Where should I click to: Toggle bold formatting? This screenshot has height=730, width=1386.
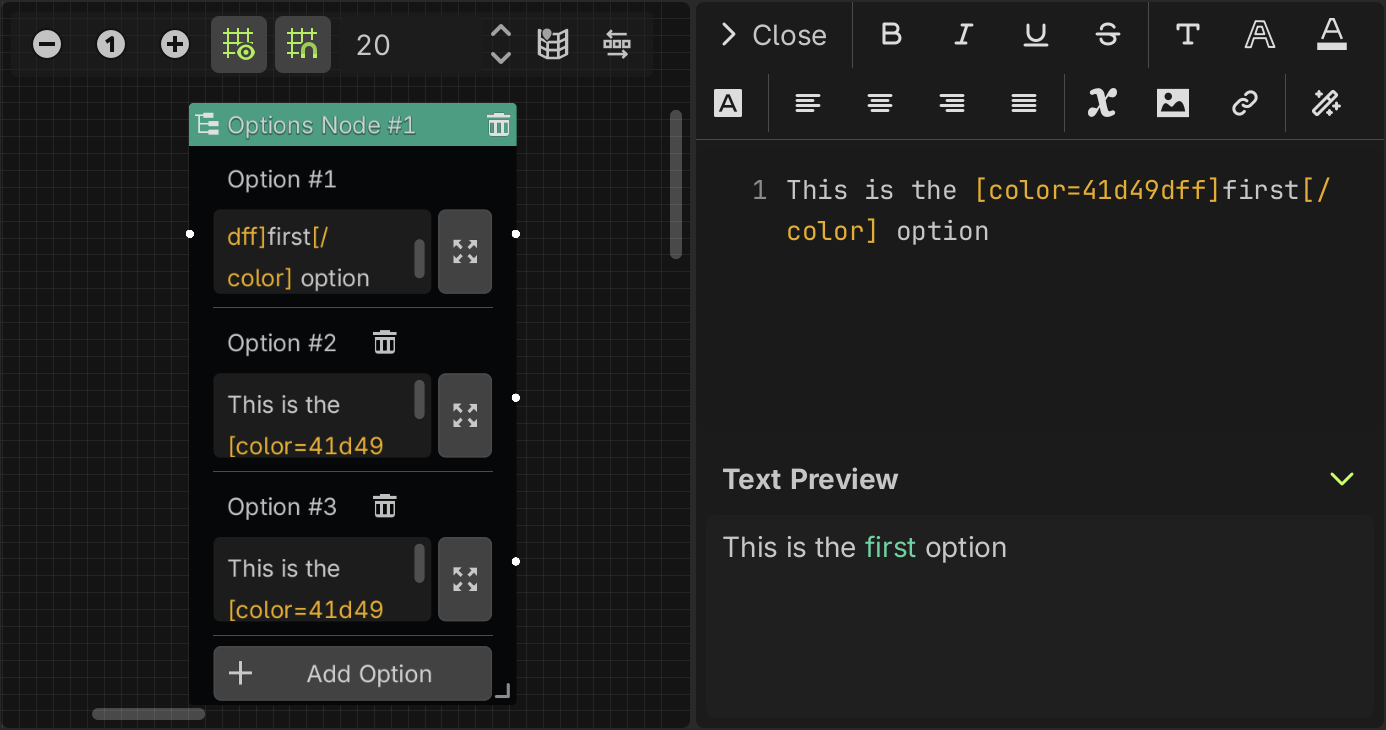890,35
